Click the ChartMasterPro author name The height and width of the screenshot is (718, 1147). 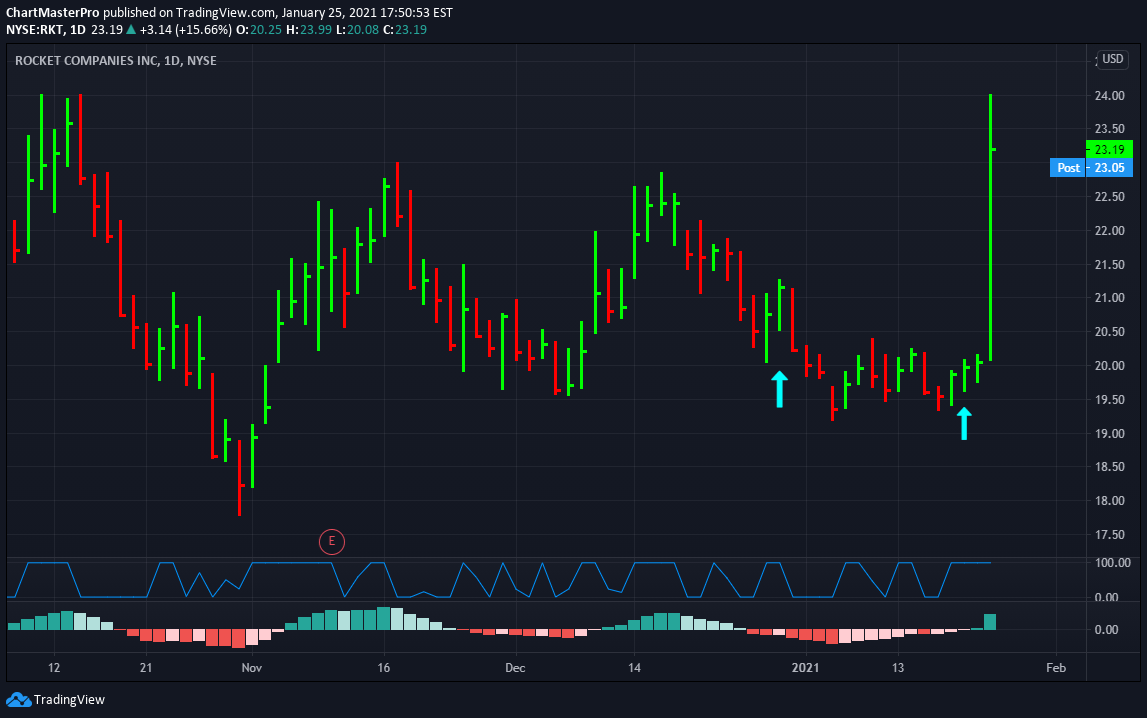click(x=53, y=12)
